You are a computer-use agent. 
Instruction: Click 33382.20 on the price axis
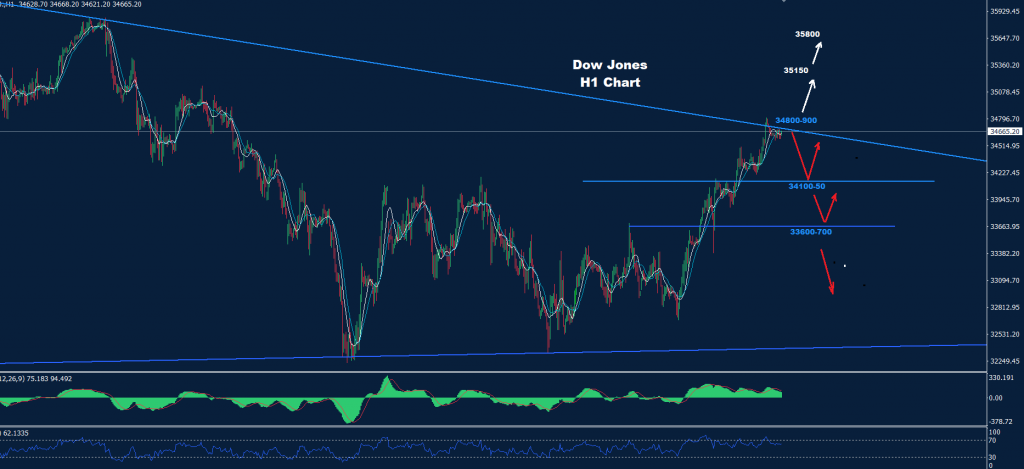click(x=1006, y=253)
